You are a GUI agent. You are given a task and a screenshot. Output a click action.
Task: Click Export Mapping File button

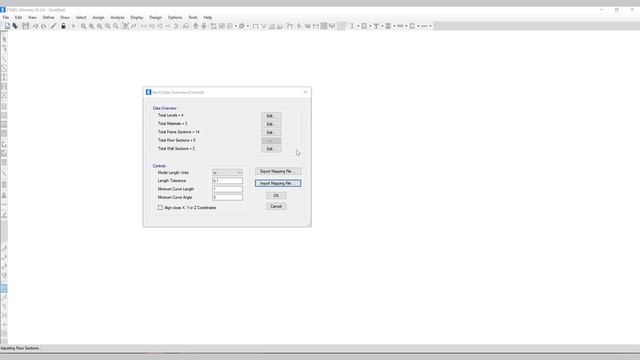pos(278,171)
